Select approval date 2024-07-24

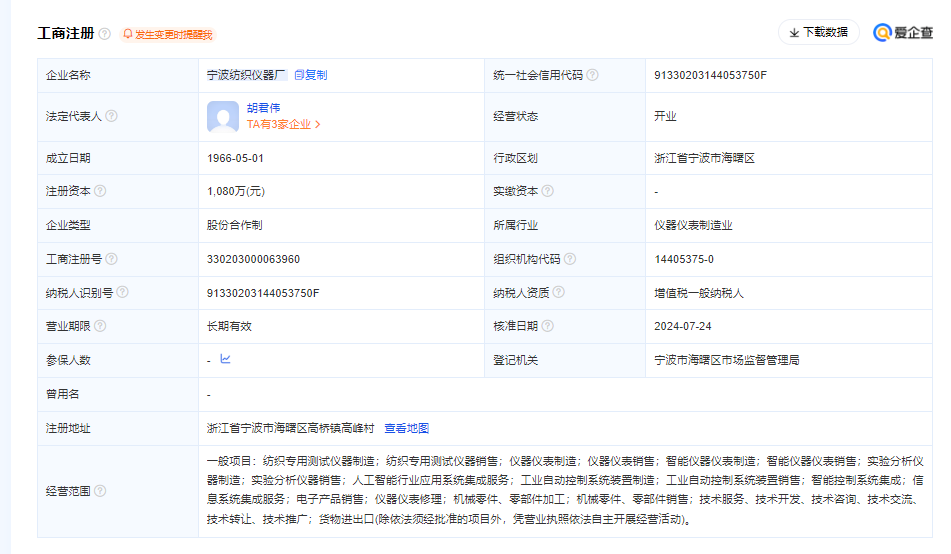pos(682,326)
